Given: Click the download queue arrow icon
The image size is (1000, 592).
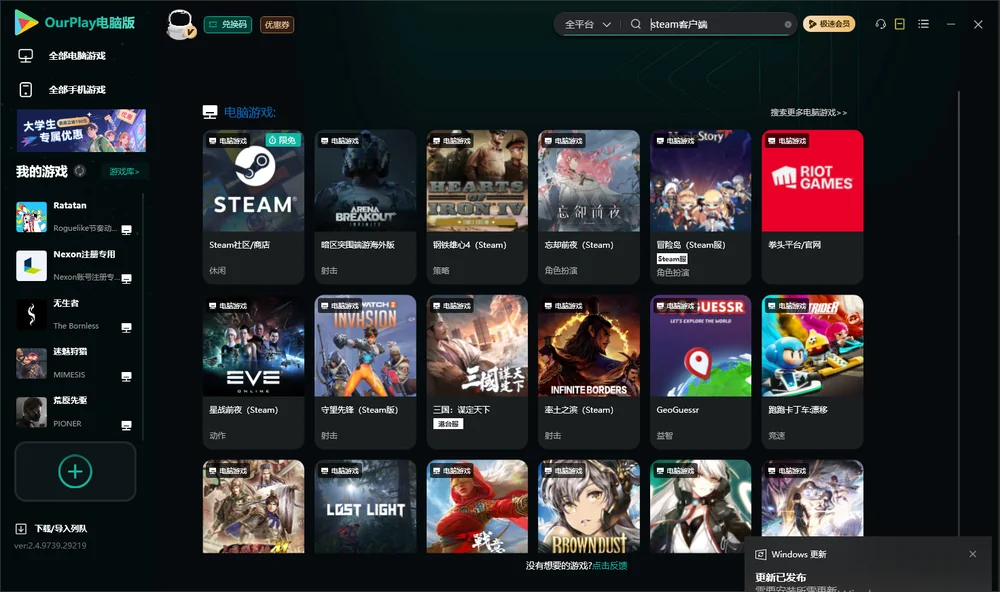Looking at the screenshot, I should coord(21,529).
